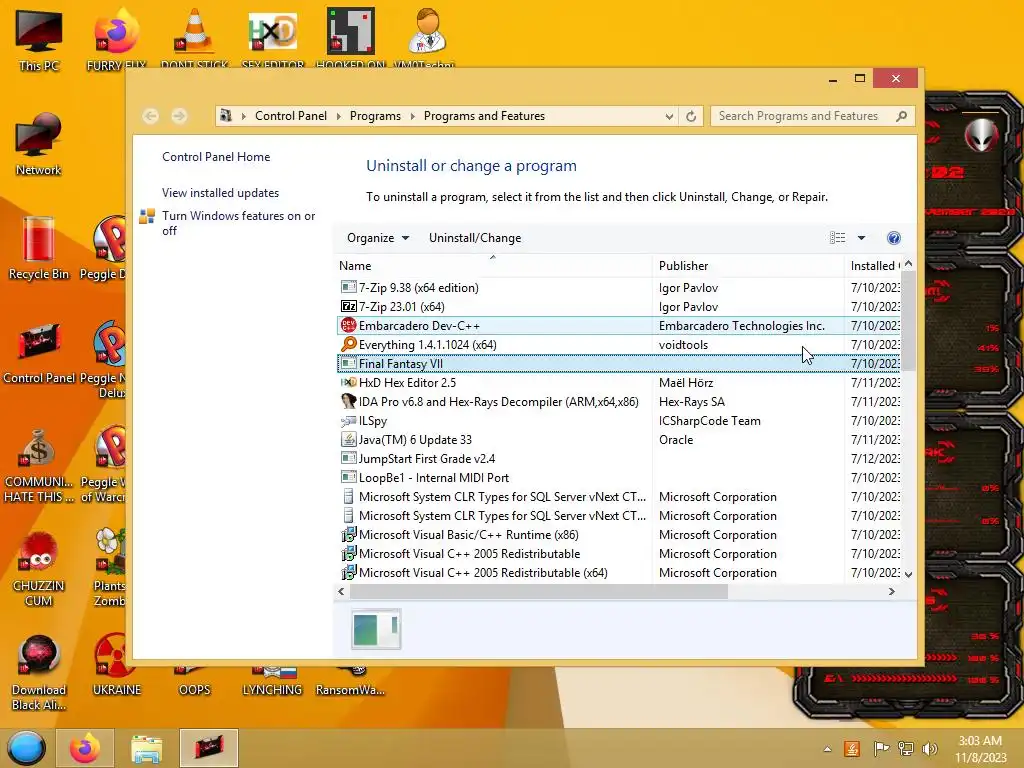
Task: Select 7-Zip 9.38 (x64 edition) entry
Action: (x=618, y=288)
